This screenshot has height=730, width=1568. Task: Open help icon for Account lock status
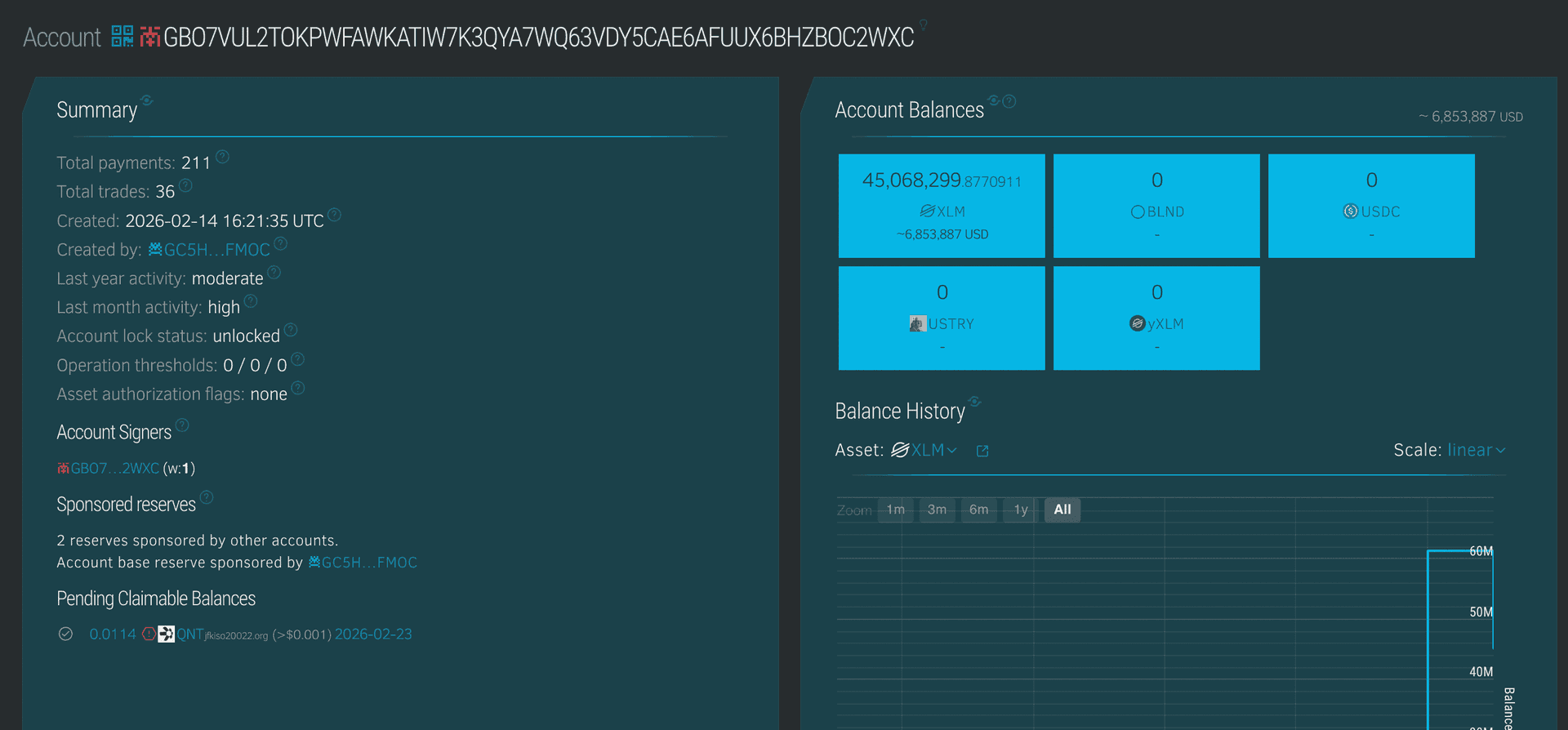point(291,330)
